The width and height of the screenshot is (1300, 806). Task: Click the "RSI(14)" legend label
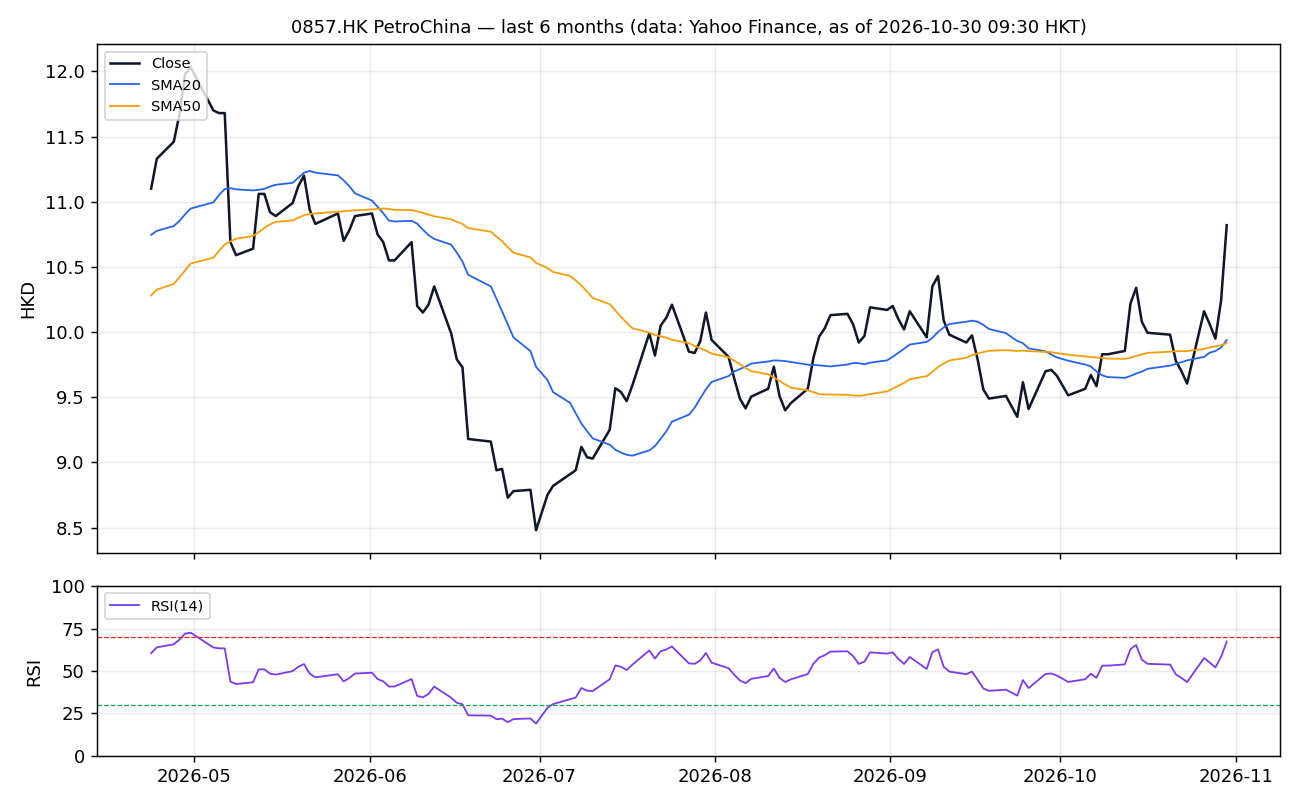pyautogui.click(x=178, y=606)
